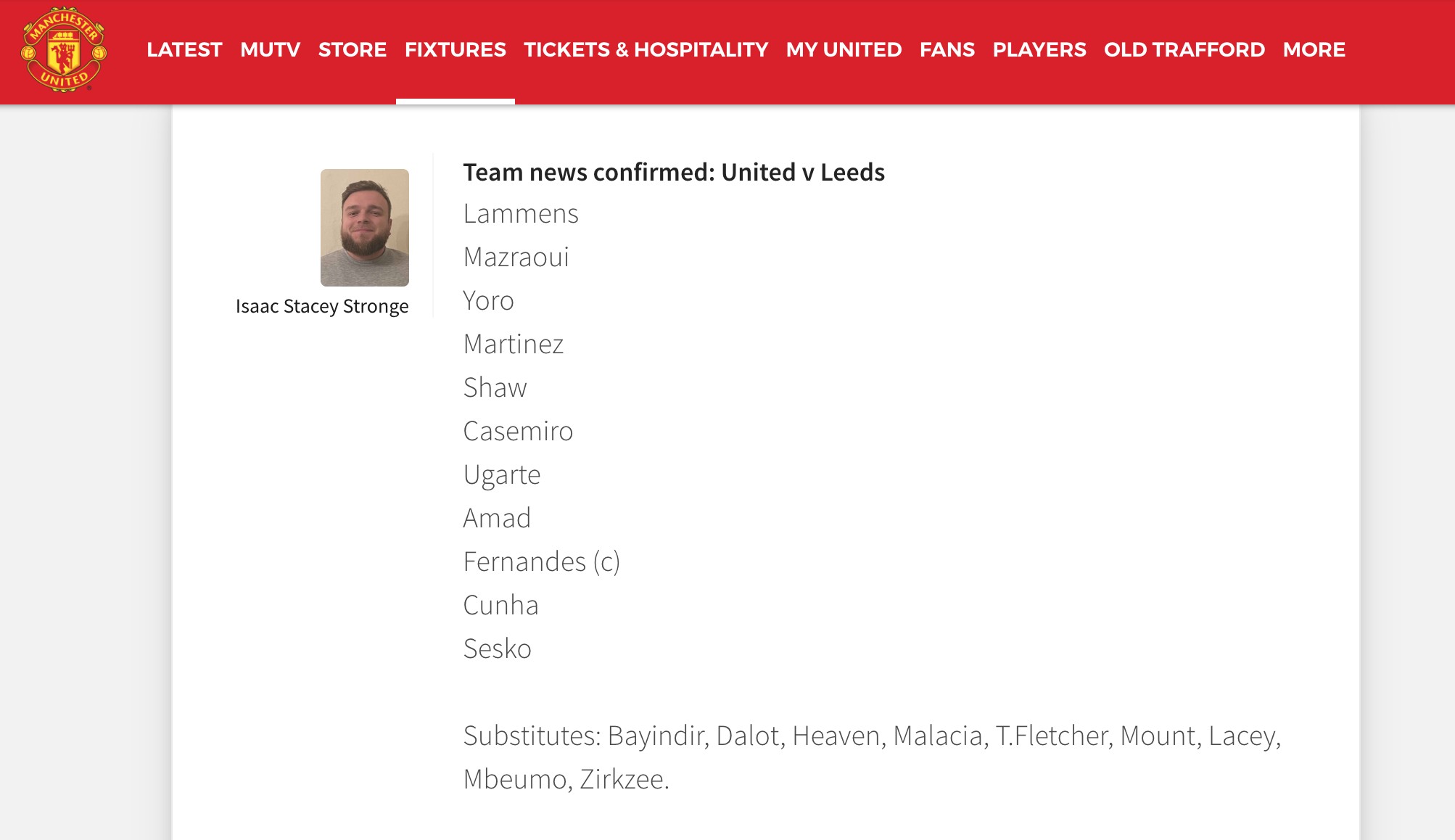Go to the OLD TRAFFORD page
The height and width of the screenshot is (840, 1455).
[x=1184, y=49]
